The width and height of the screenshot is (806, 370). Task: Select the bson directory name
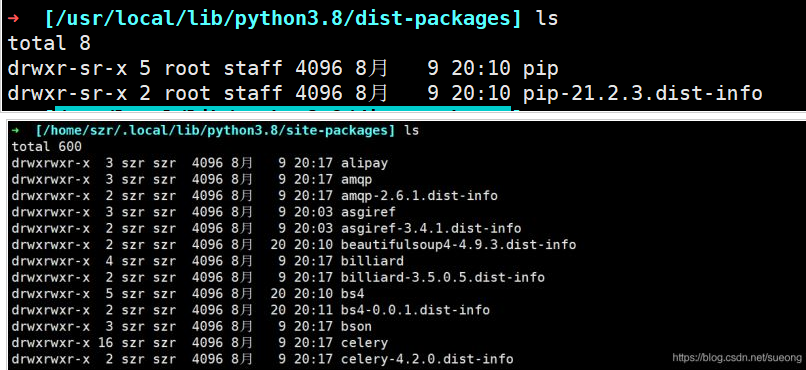356,327
